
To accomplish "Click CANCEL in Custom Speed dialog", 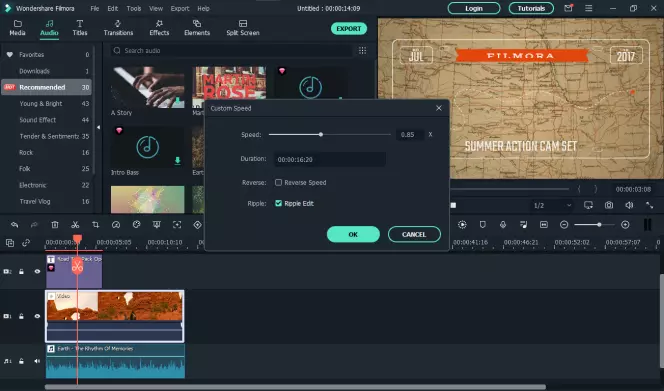I will coord(414,234).
